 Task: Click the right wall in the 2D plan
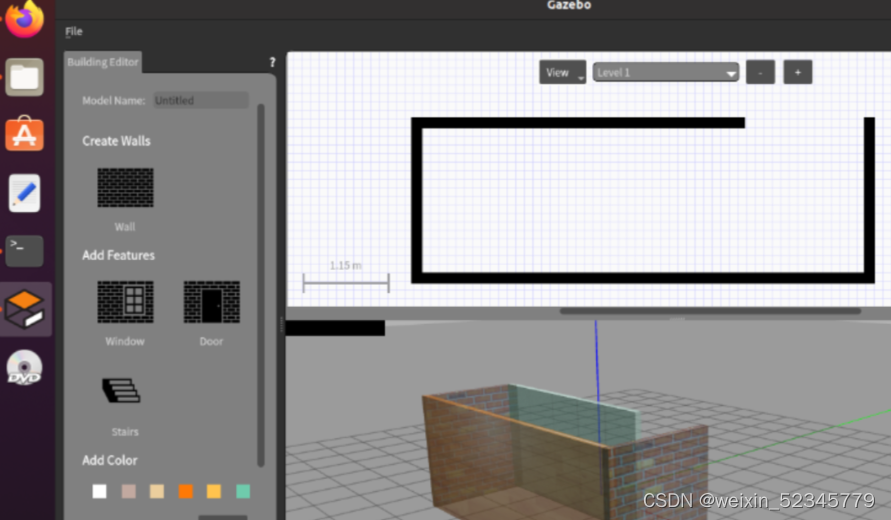point(869,200)
